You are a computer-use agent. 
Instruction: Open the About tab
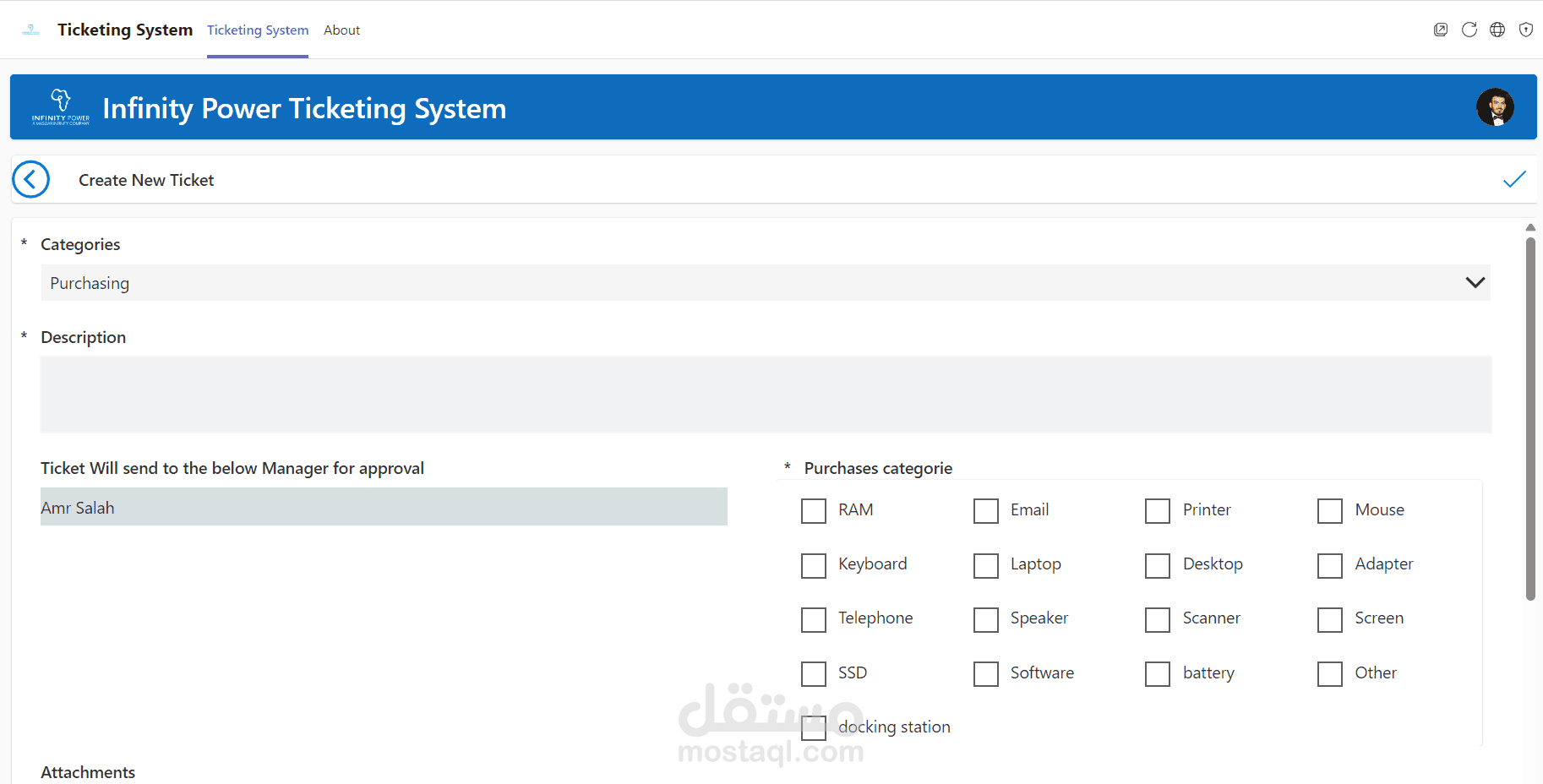click(x=341, y=30)
